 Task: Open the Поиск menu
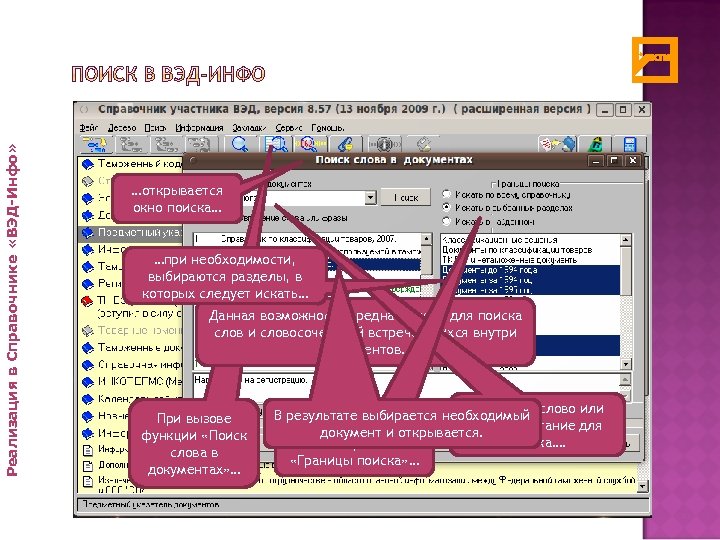pyautogui.click(x=155, y=128)
